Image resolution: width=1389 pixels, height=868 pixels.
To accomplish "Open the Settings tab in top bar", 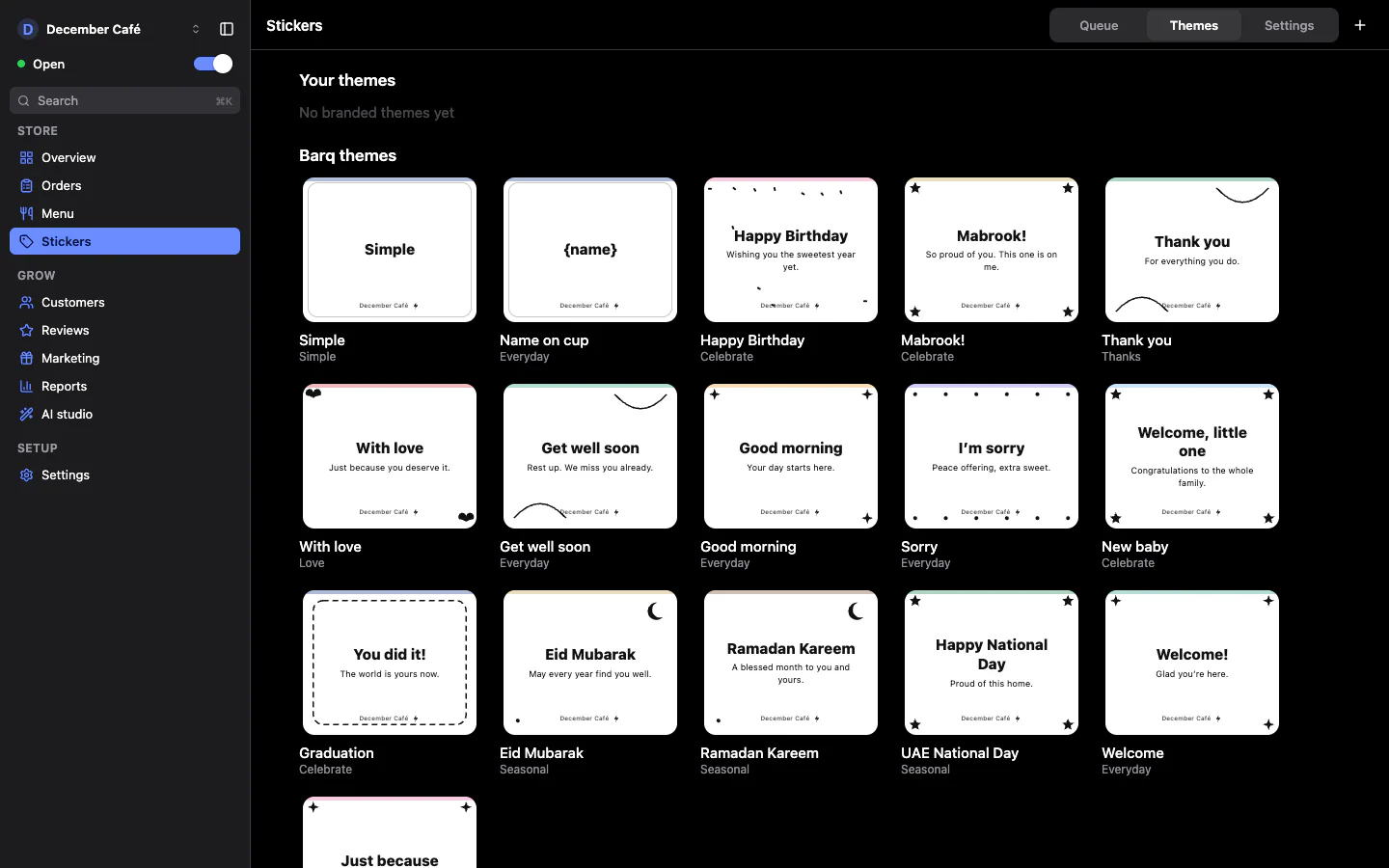I will pyautogui.click(x=1290, y=25).
